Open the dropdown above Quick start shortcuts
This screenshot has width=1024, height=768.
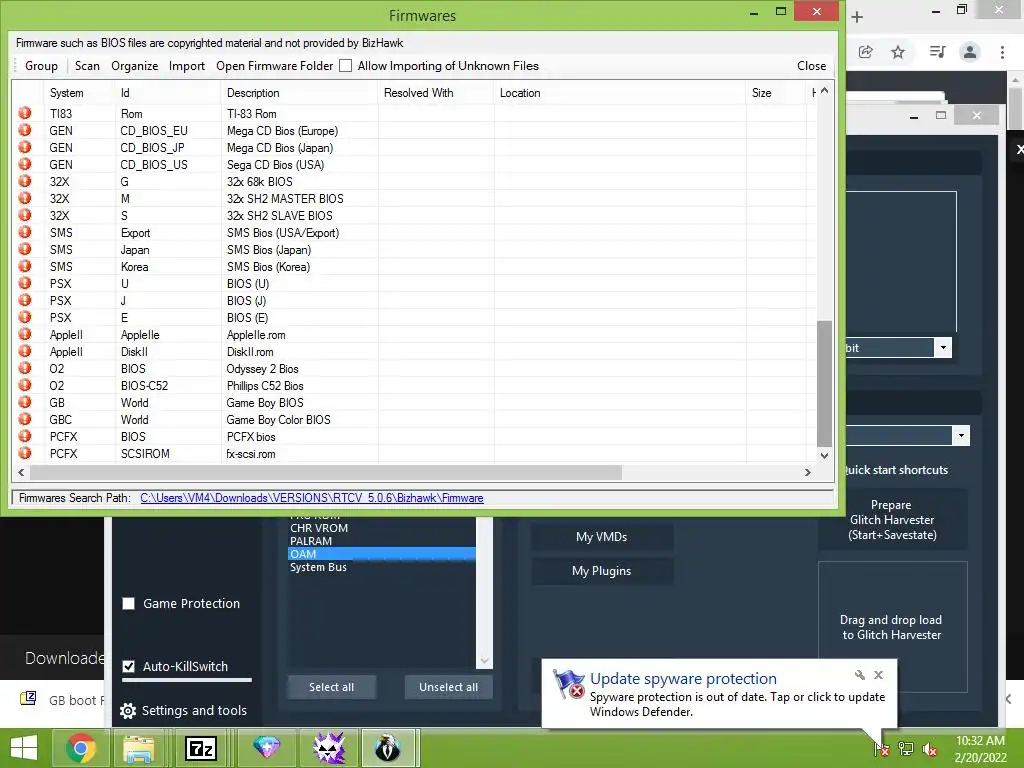[961, 436]
